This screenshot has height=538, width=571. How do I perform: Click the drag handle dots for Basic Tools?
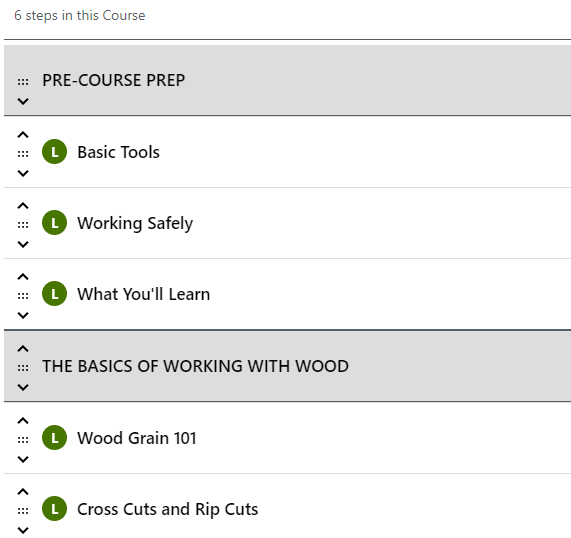point(23,154)
